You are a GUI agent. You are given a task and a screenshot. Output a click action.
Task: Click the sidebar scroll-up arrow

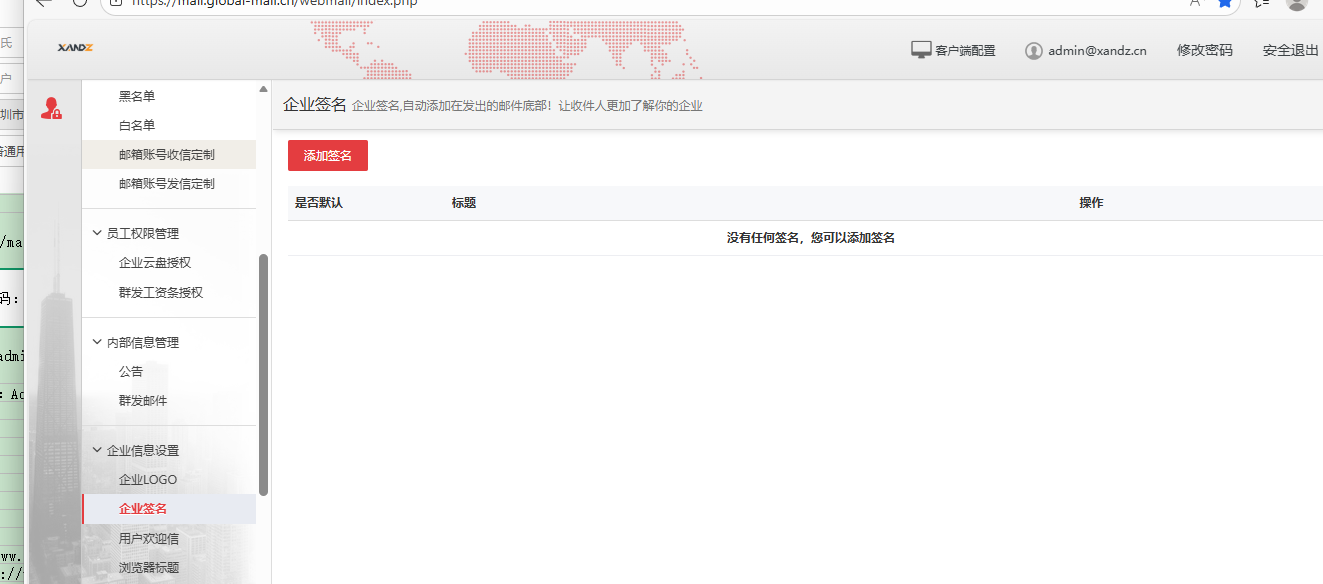click(x=263, y=89)
